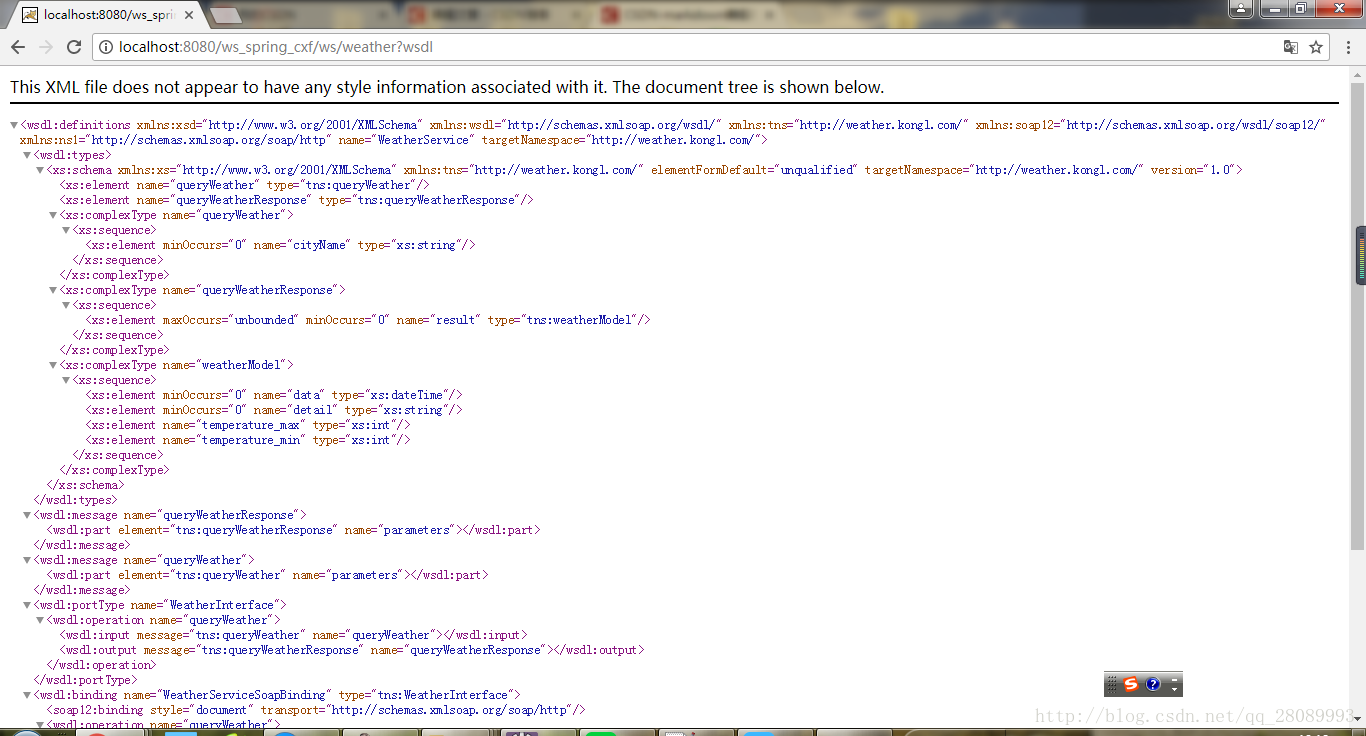Open a new browser tab

coord(226,15)
